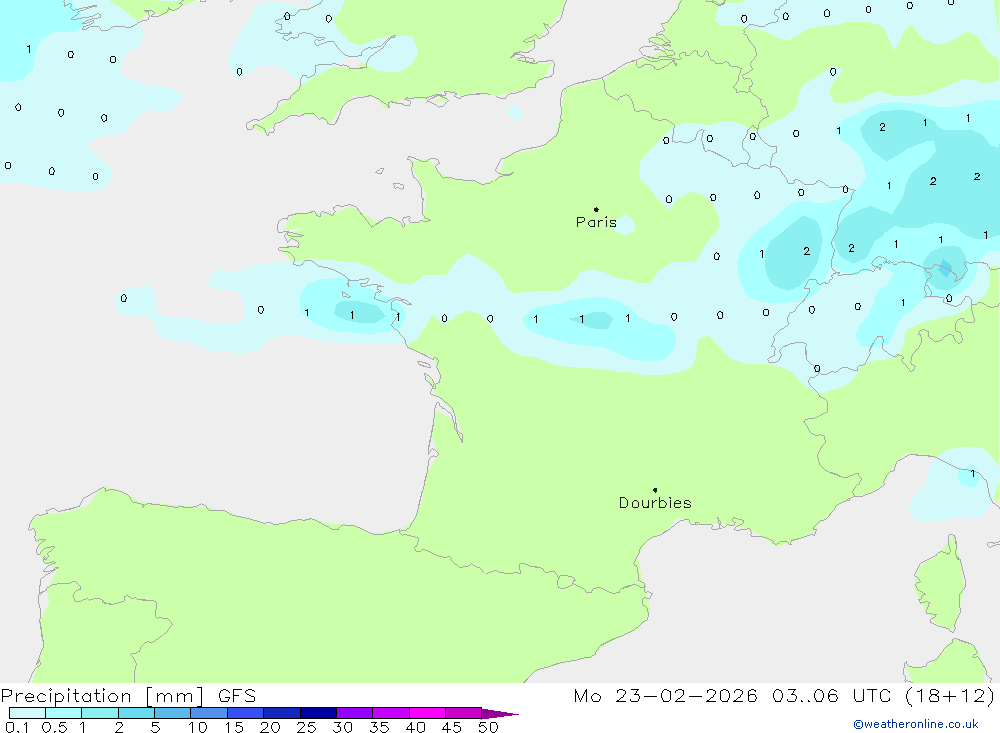The height and width of the screenshot is (733, 1000).
Task: Pick the 25–30 mm legend swatch
Action: point(318,713)
